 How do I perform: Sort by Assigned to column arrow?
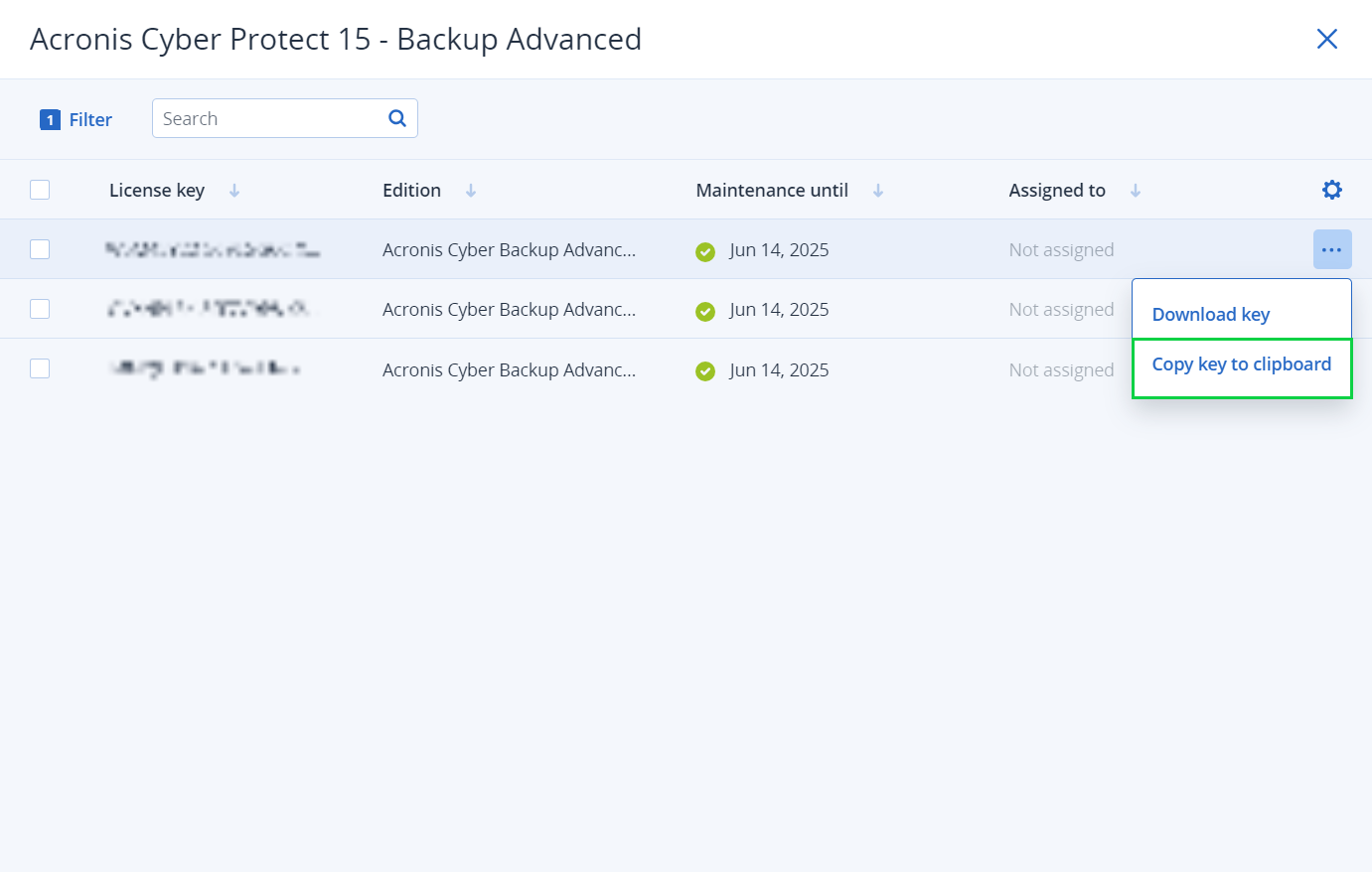click(1136, 190)
